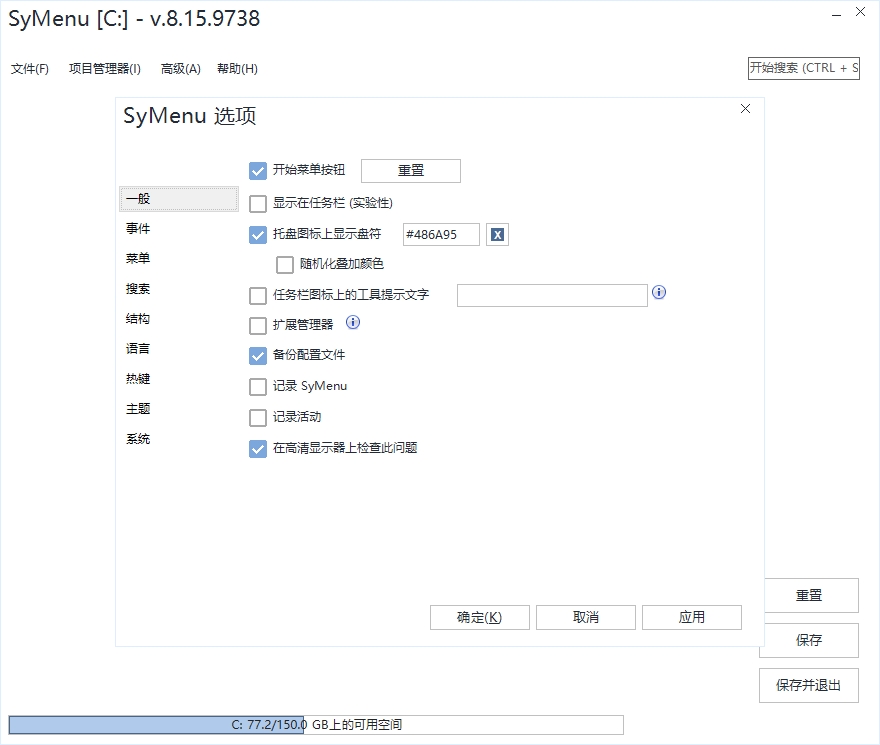The image size is (880, 745).
Task: Select the 一般 options category
Action: click(x=178, y=199)
